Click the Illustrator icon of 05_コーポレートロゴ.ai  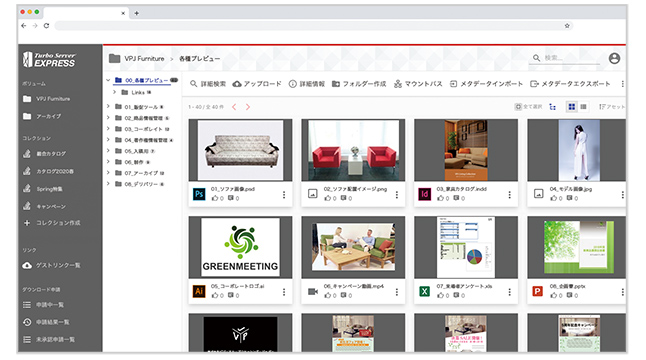(199, 291)
